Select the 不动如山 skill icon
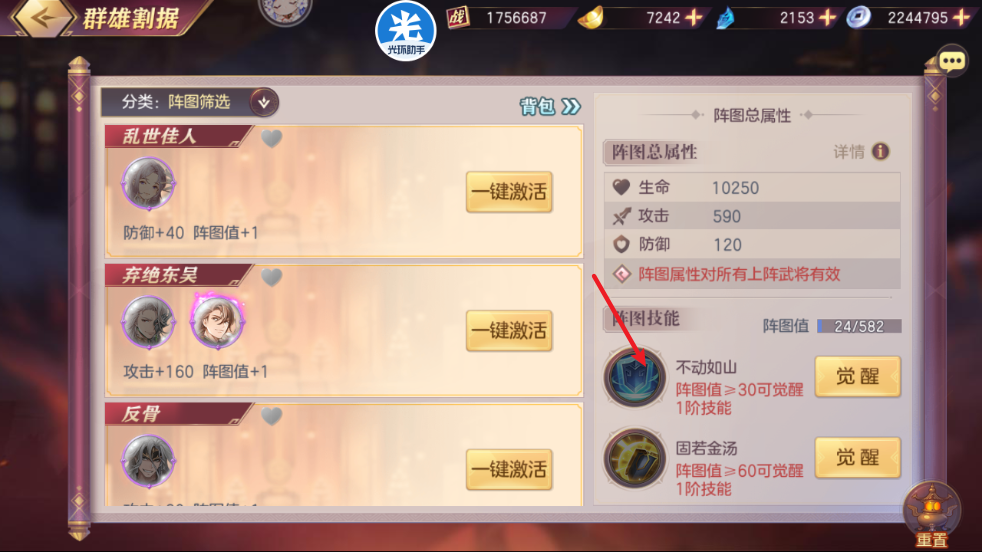982x552 pixels. [x=634, y=378]
